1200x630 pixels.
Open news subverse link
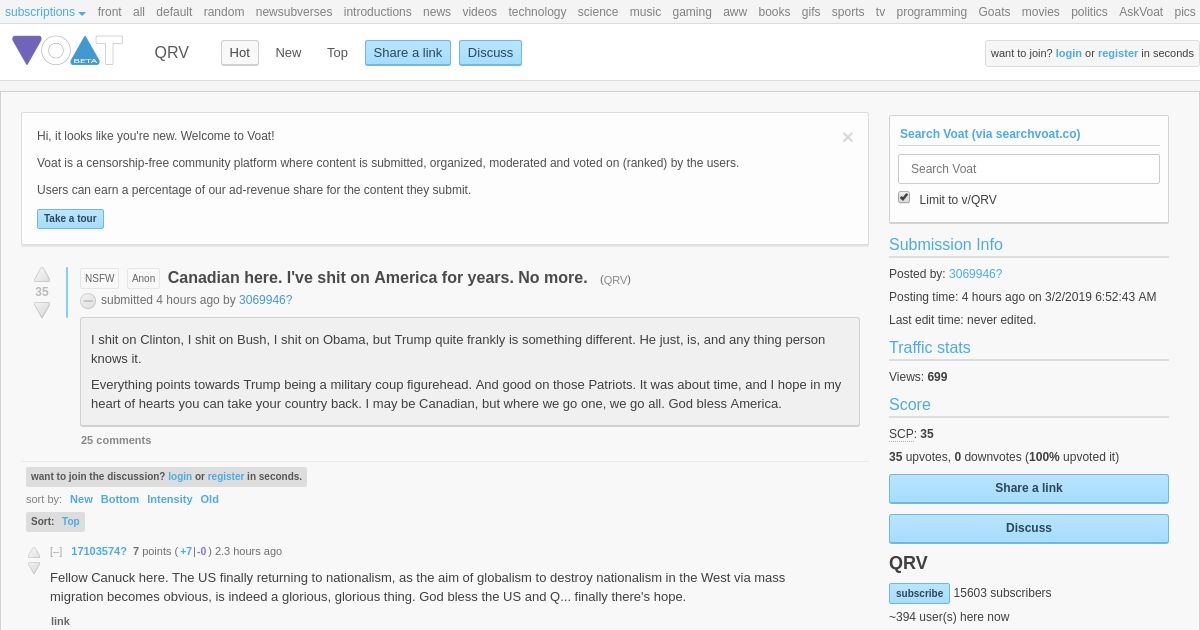coord(437,12)
